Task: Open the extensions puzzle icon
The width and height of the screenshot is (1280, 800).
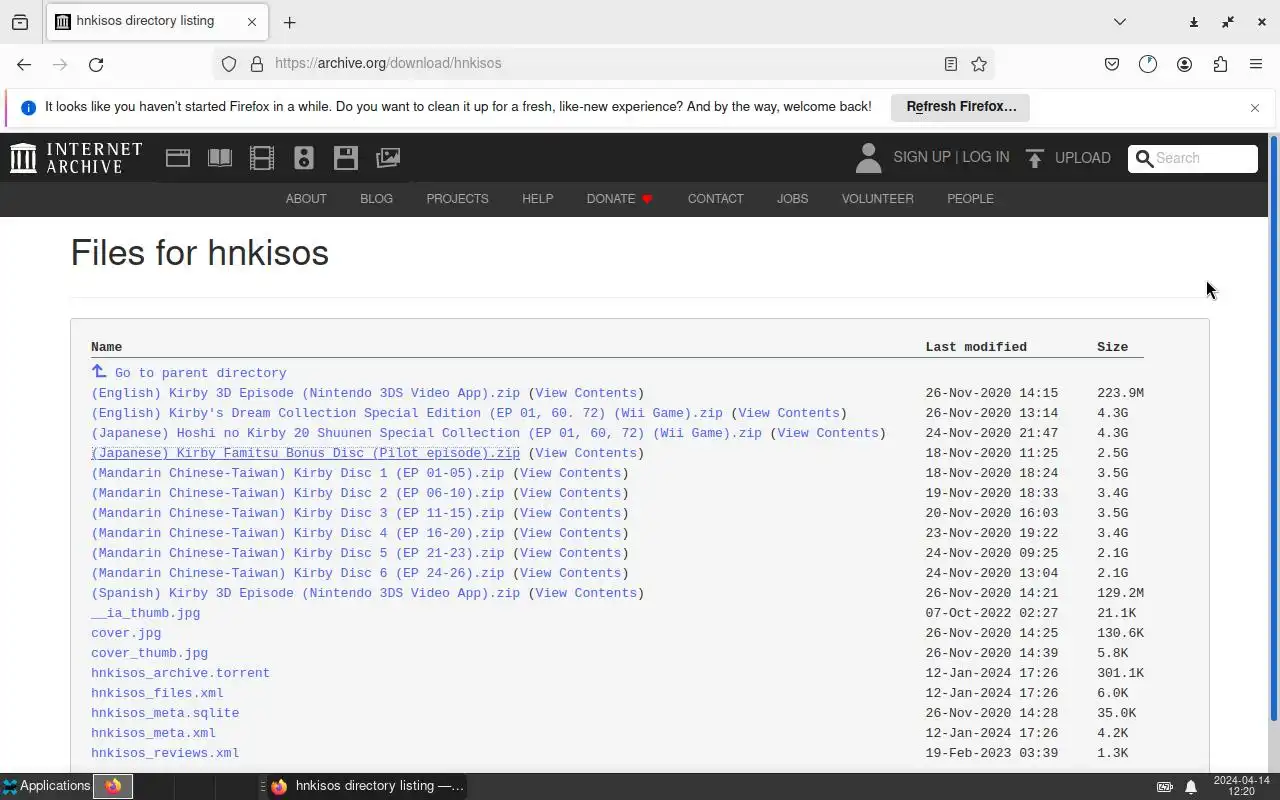Action: click(x=1220, y=64)
